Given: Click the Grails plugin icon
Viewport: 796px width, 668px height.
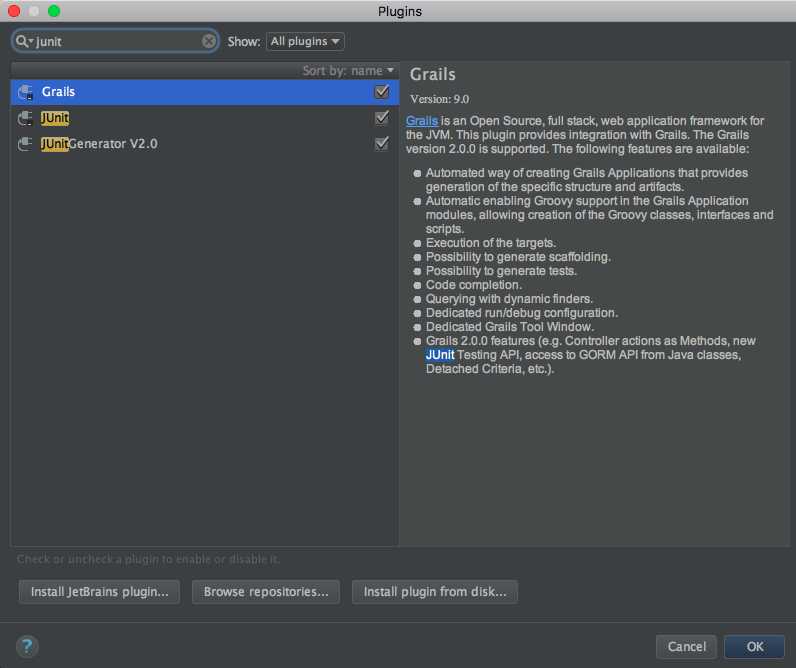Looking at the screenshot, I should (x=25, y=92).
